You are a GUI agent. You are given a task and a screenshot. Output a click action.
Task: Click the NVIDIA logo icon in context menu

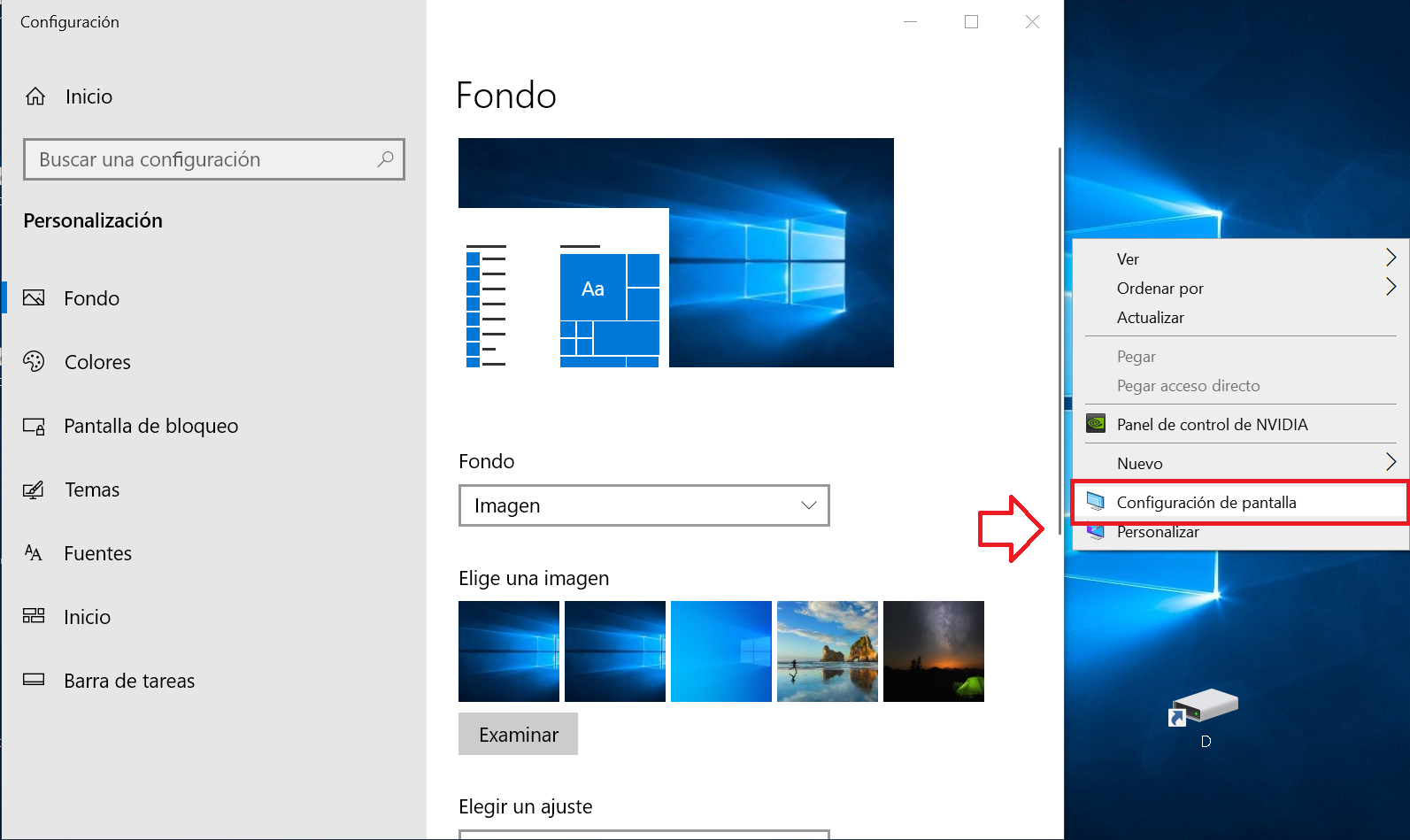point(1096,423)
